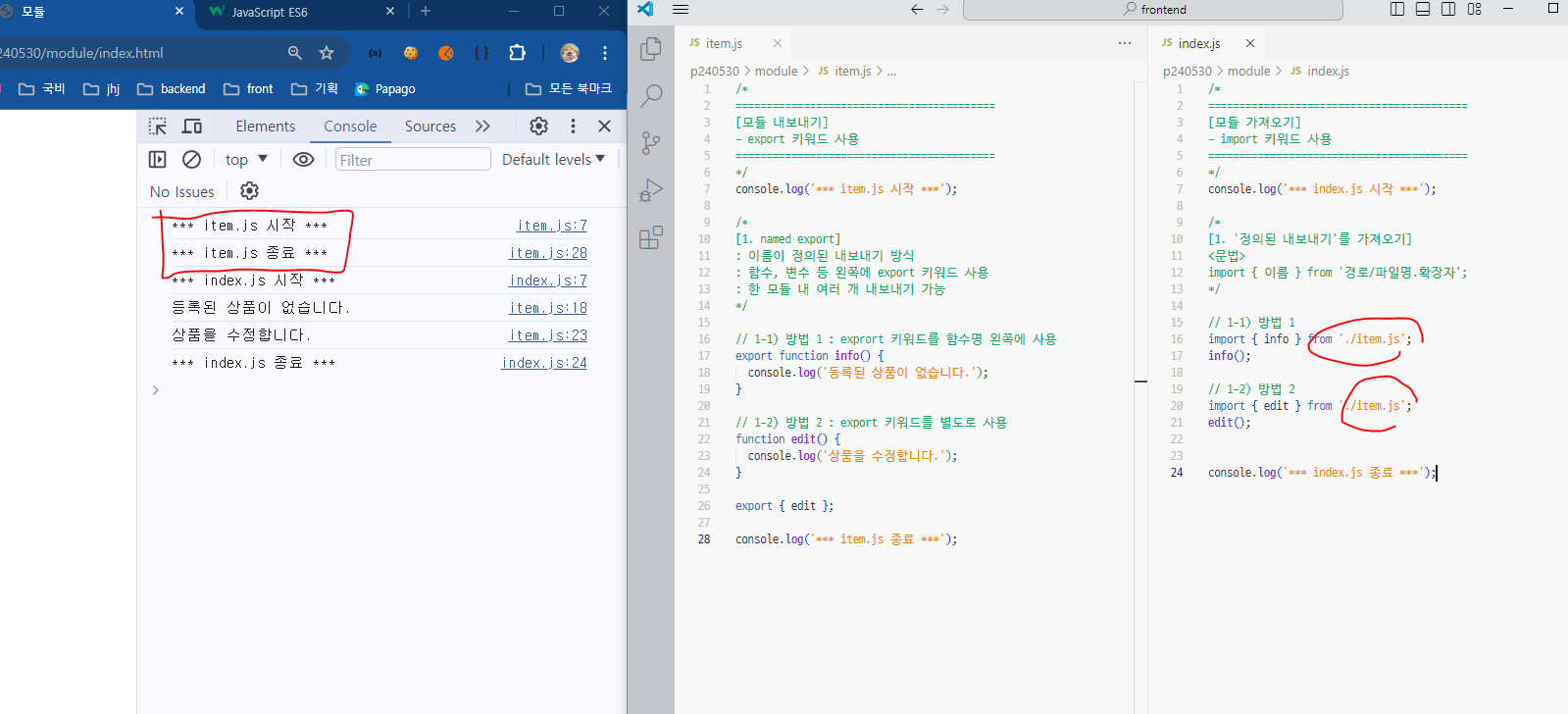Show the console sidebar

[157, 160]
